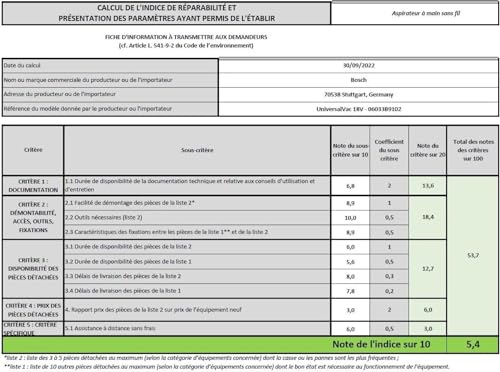The image size is (500, 372).
Task: Click the Bosch producer name cell
Action: click(358, 80)
